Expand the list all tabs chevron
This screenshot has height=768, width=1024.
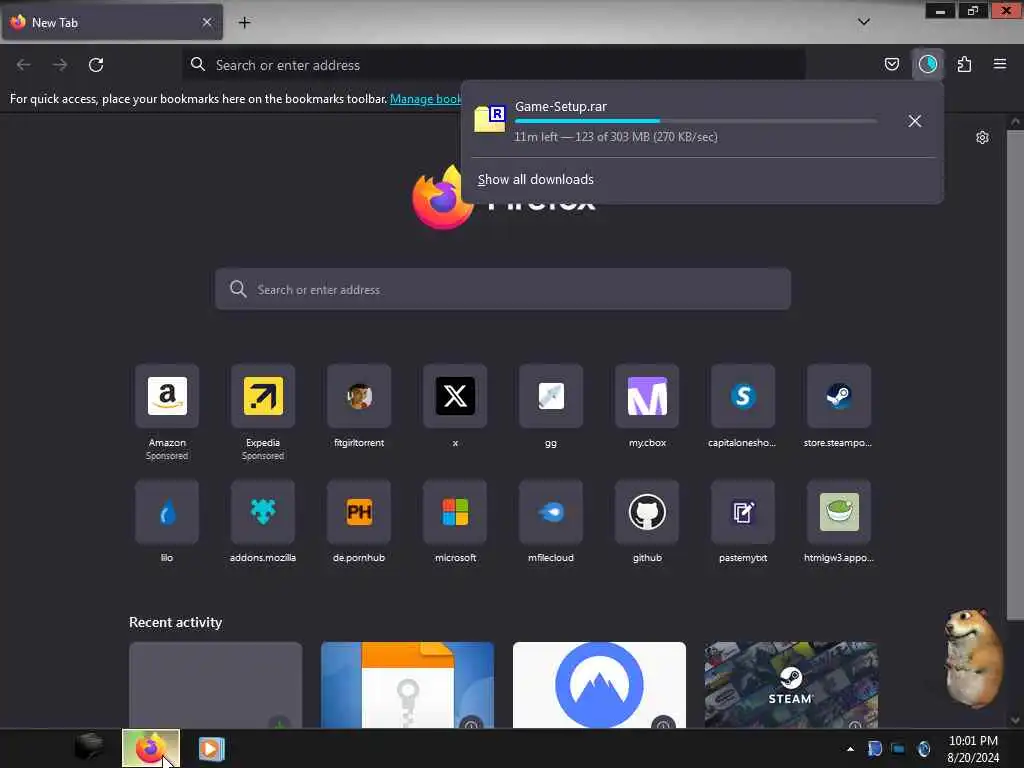[863, 22]
